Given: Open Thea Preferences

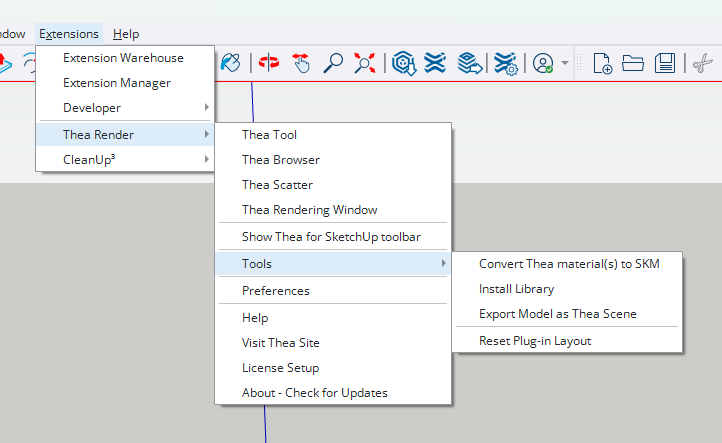Looking at the screenshot, I should (333, 291).
